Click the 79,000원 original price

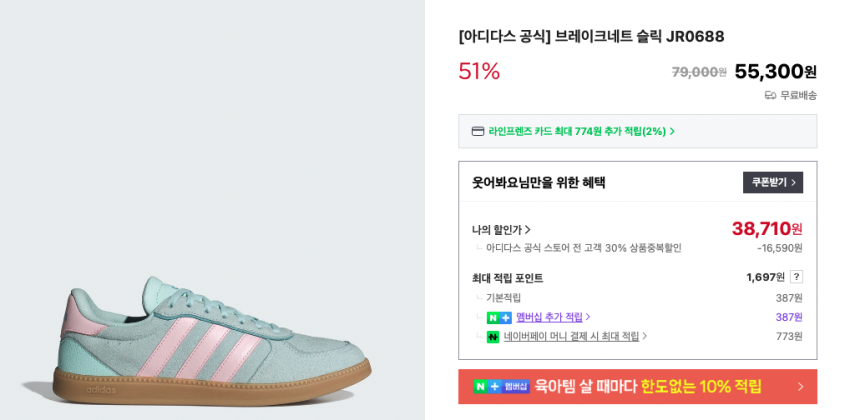tap(698, 72)
